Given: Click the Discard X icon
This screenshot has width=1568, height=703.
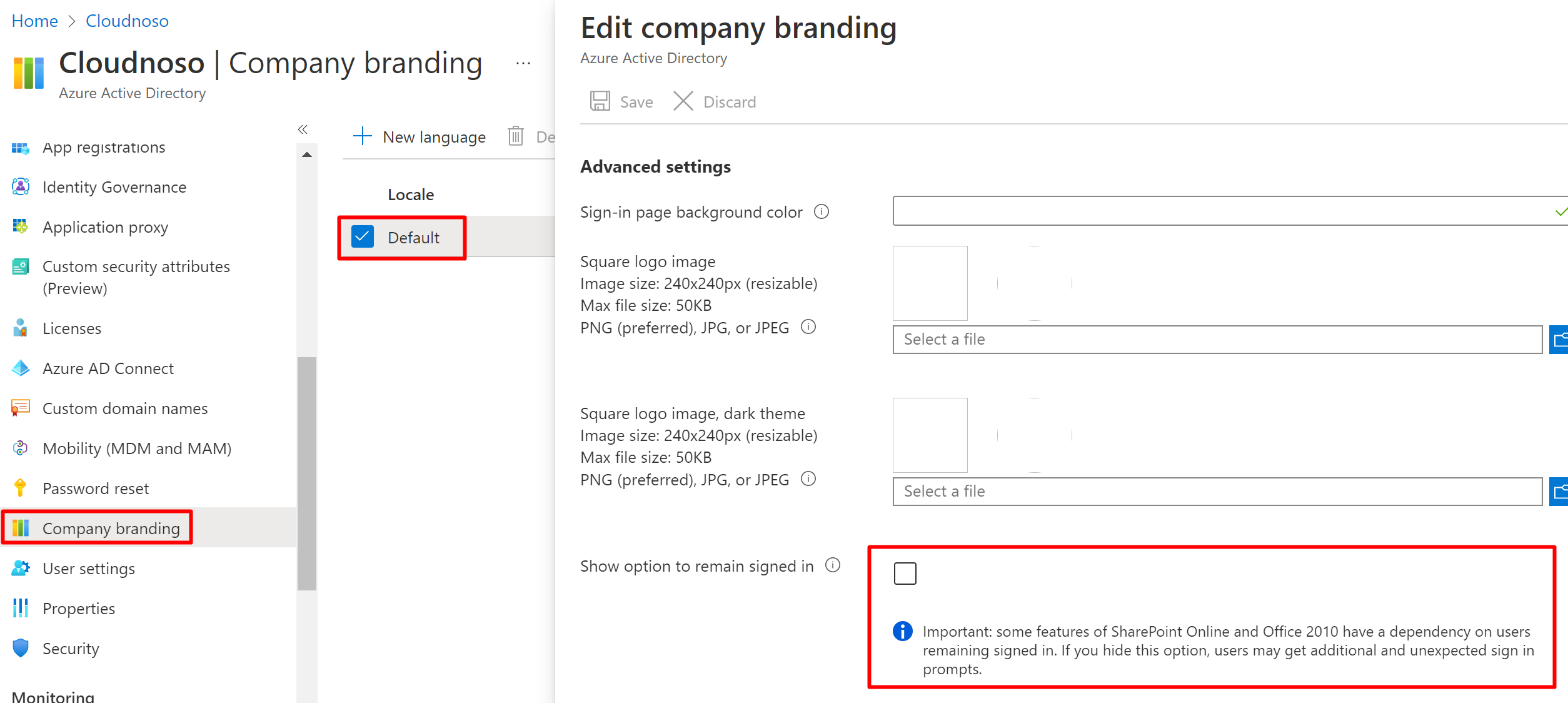Looking at the screenshot, I should [x=683, y=101].
